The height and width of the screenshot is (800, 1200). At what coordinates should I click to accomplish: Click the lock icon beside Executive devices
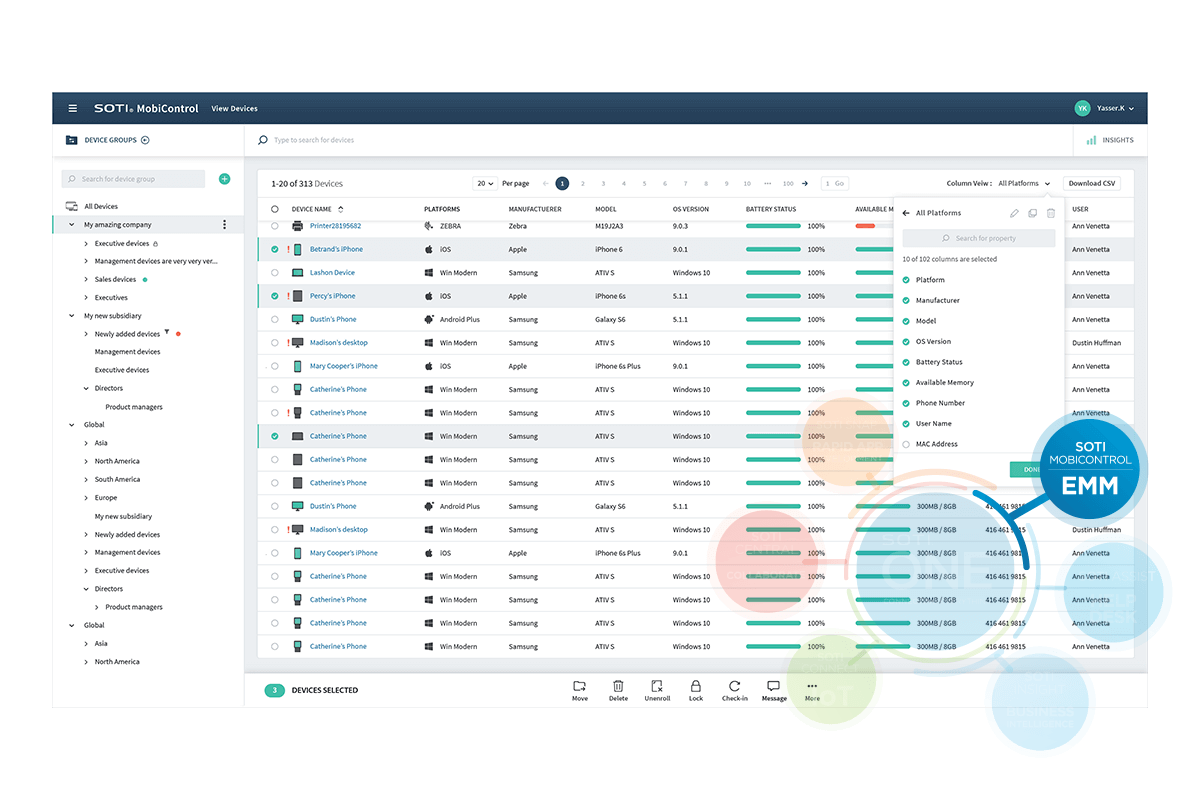click(x=155, y=244)
